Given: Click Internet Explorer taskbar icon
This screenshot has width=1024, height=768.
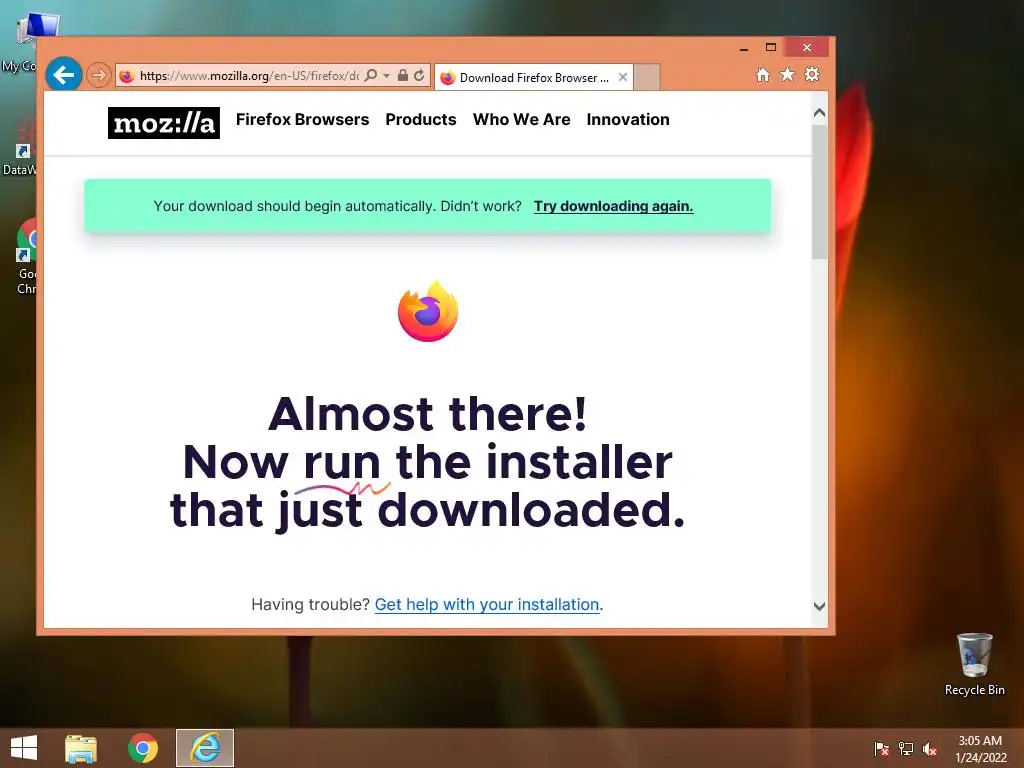Looking at the screenshot, I should click(x=205, y=748).
